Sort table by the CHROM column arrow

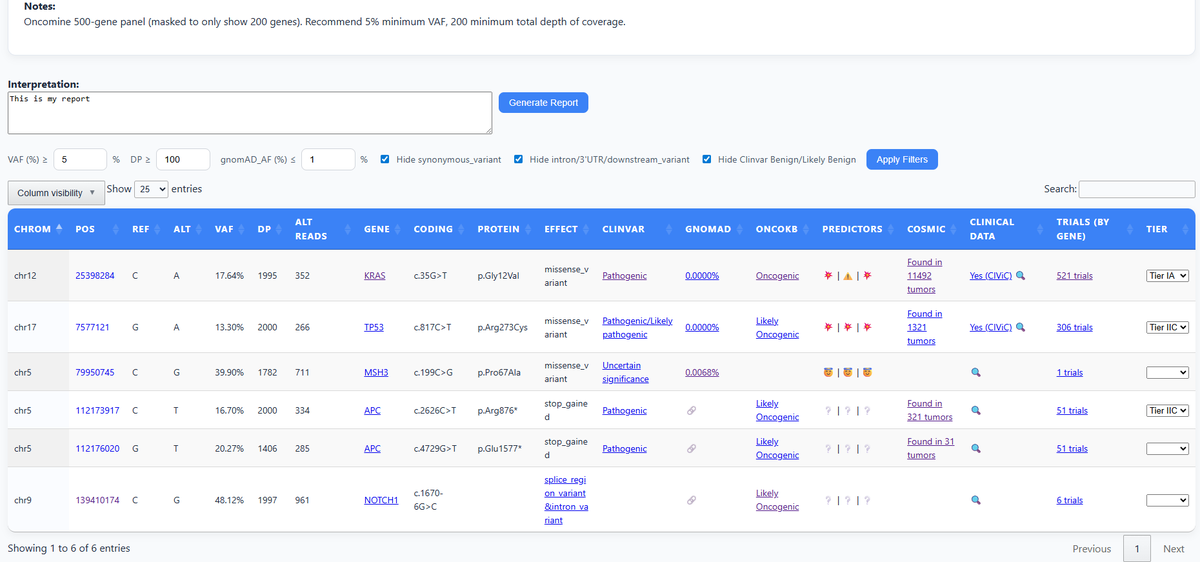59,229
